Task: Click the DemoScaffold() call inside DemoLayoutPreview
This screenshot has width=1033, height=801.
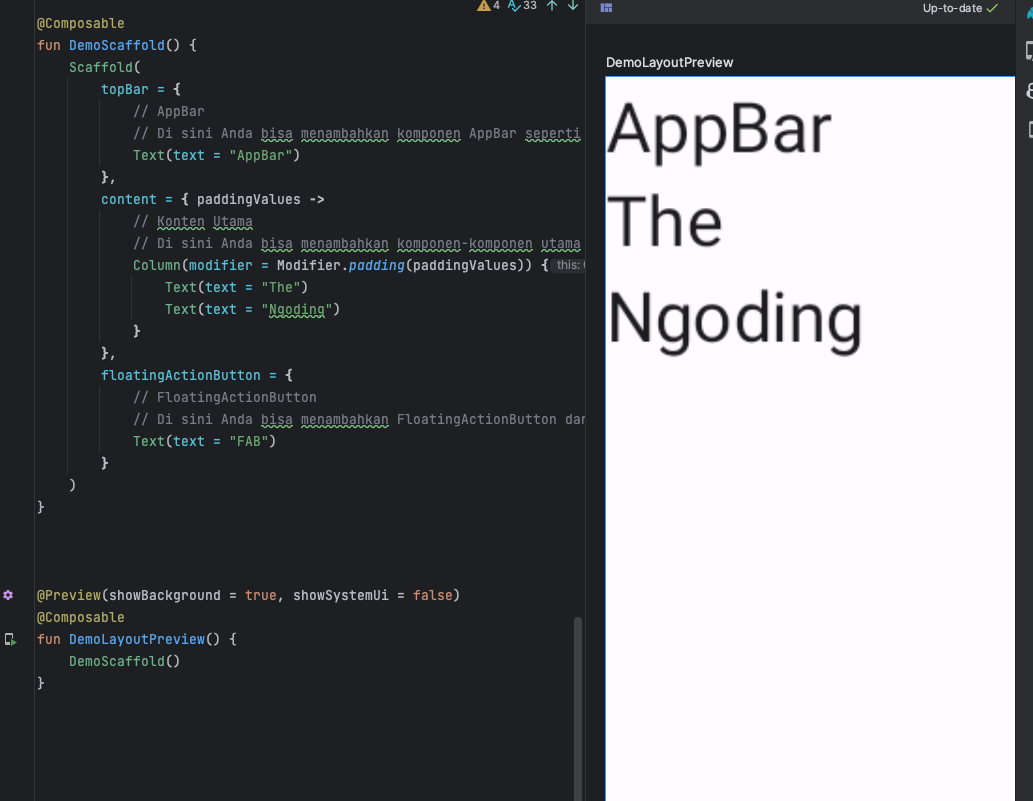Action: point(124,661)
